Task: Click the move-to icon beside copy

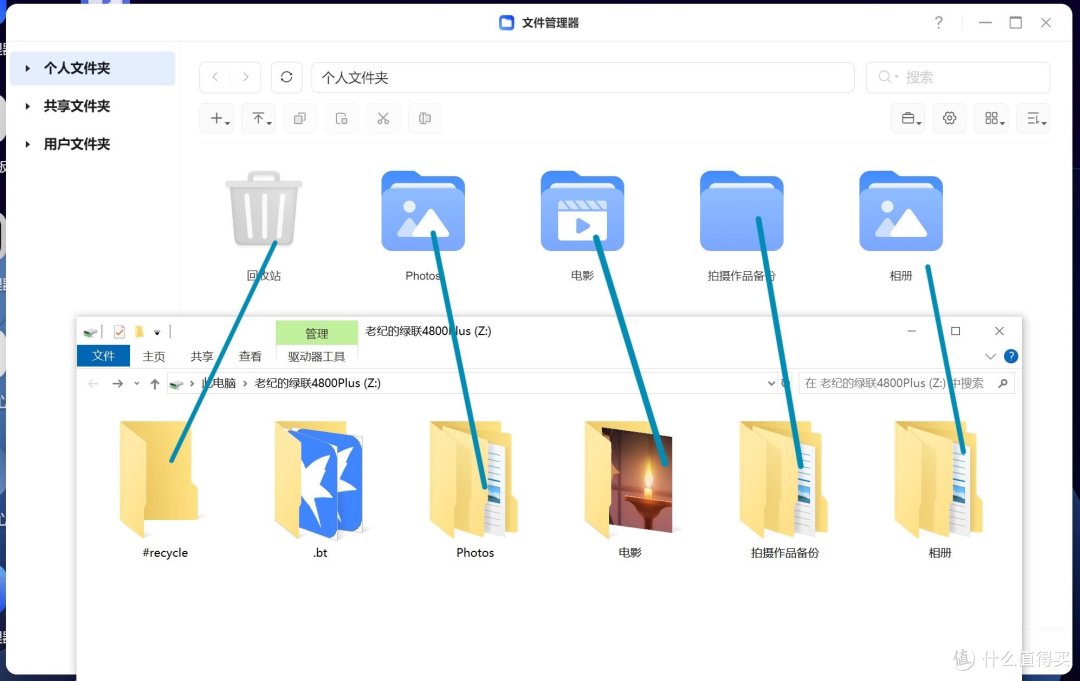Action: click(x=342, y=118)
